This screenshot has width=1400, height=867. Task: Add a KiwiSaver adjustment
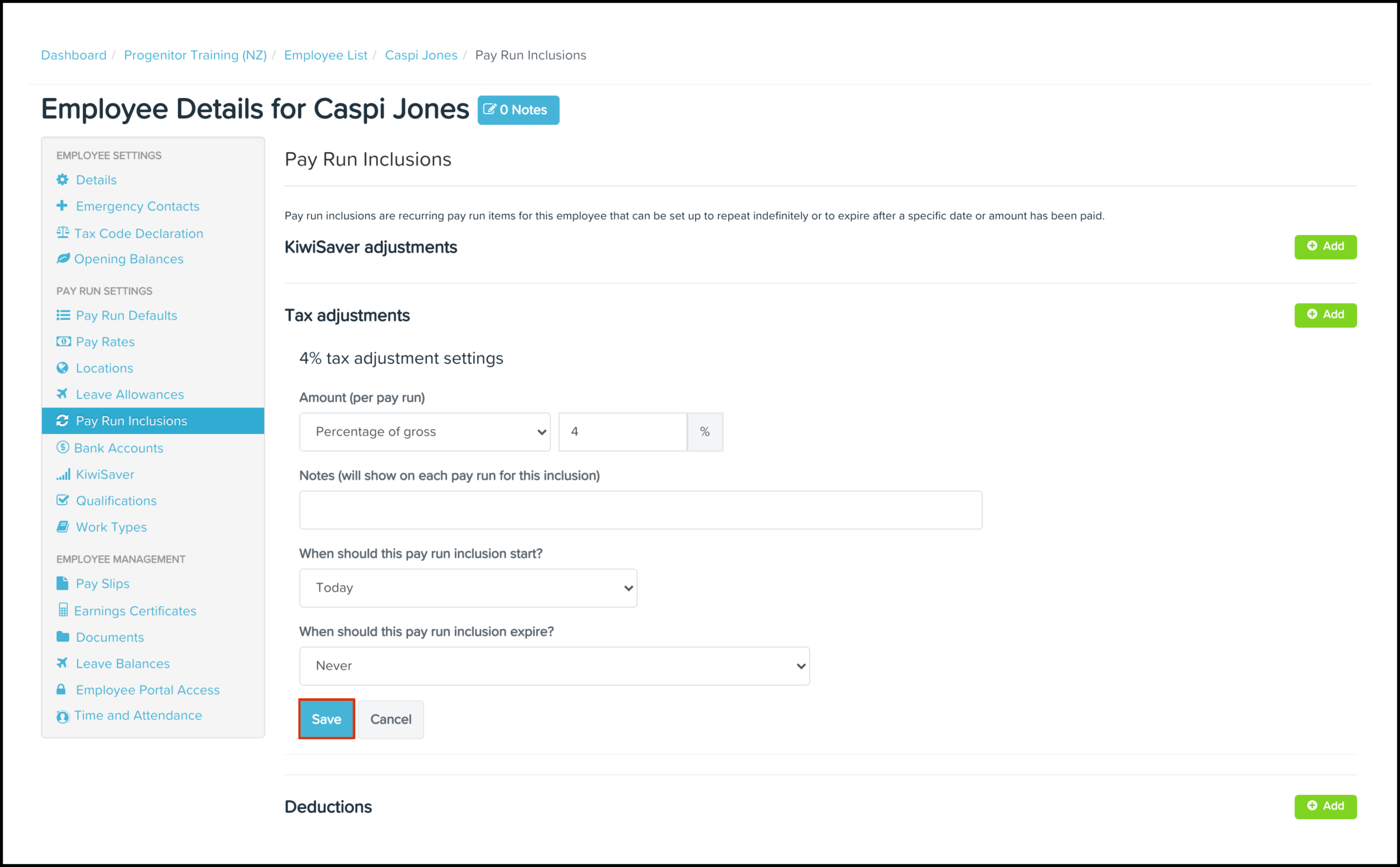(1325, 247)
